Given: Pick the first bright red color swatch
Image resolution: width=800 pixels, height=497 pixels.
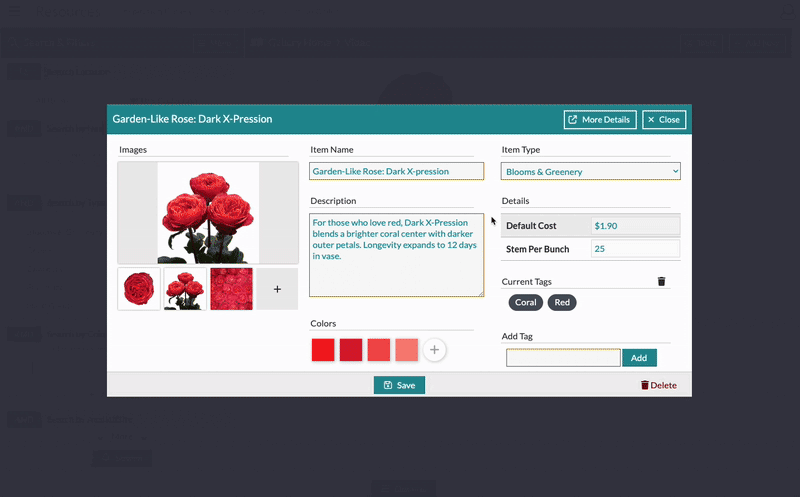Looking at the screenshot, I should (x=323, y=350).
